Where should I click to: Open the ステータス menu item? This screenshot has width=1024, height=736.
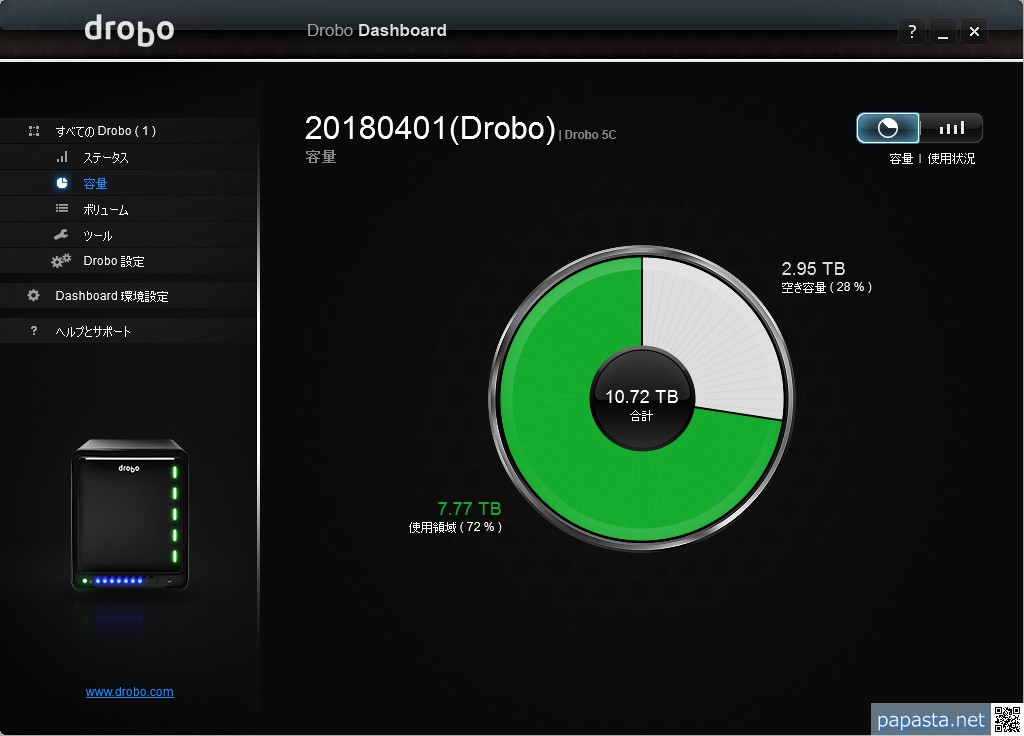tap(105, 158)
